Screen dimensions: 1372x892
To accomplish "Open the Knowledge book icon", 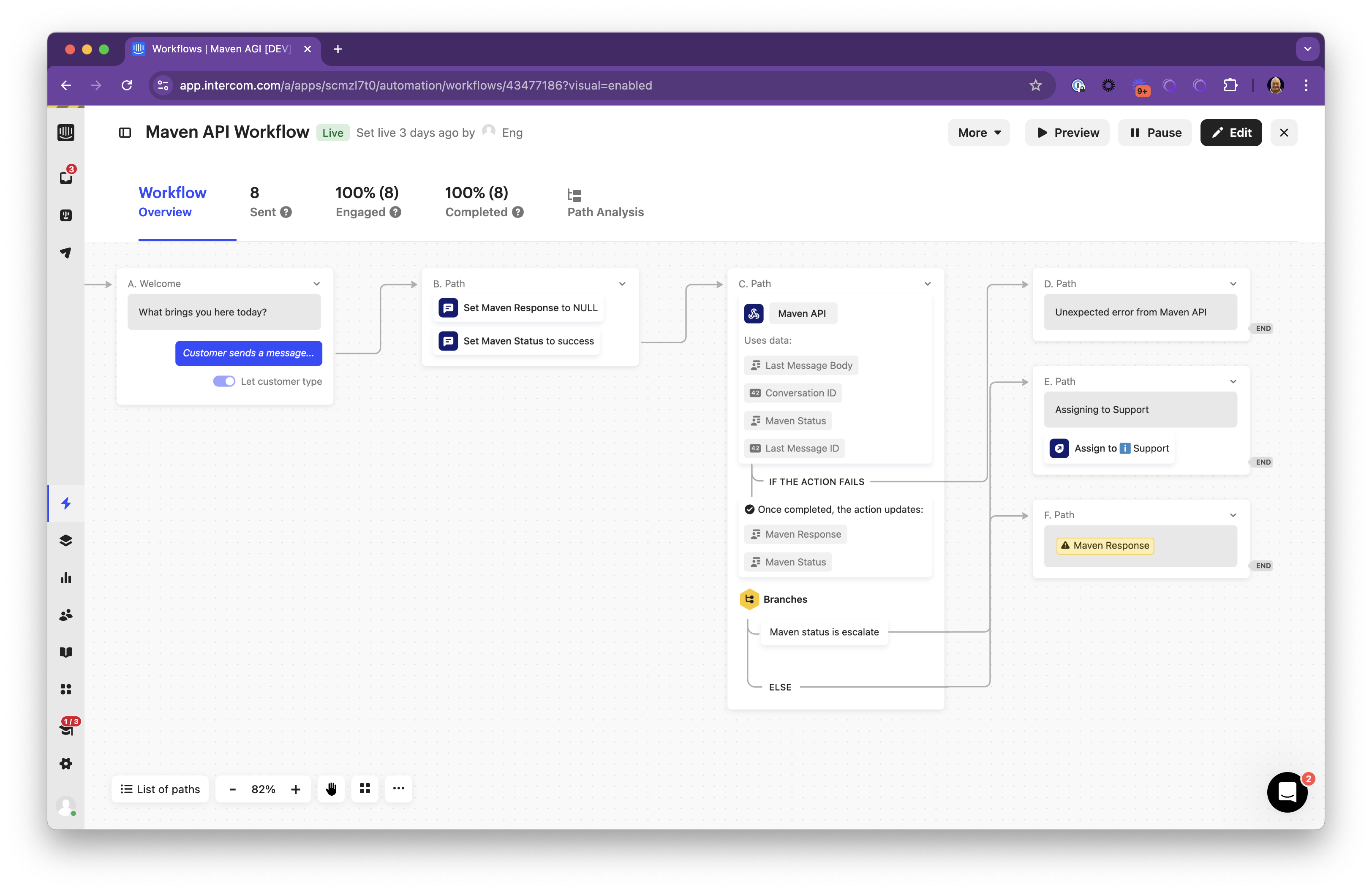I will (66, 652).
